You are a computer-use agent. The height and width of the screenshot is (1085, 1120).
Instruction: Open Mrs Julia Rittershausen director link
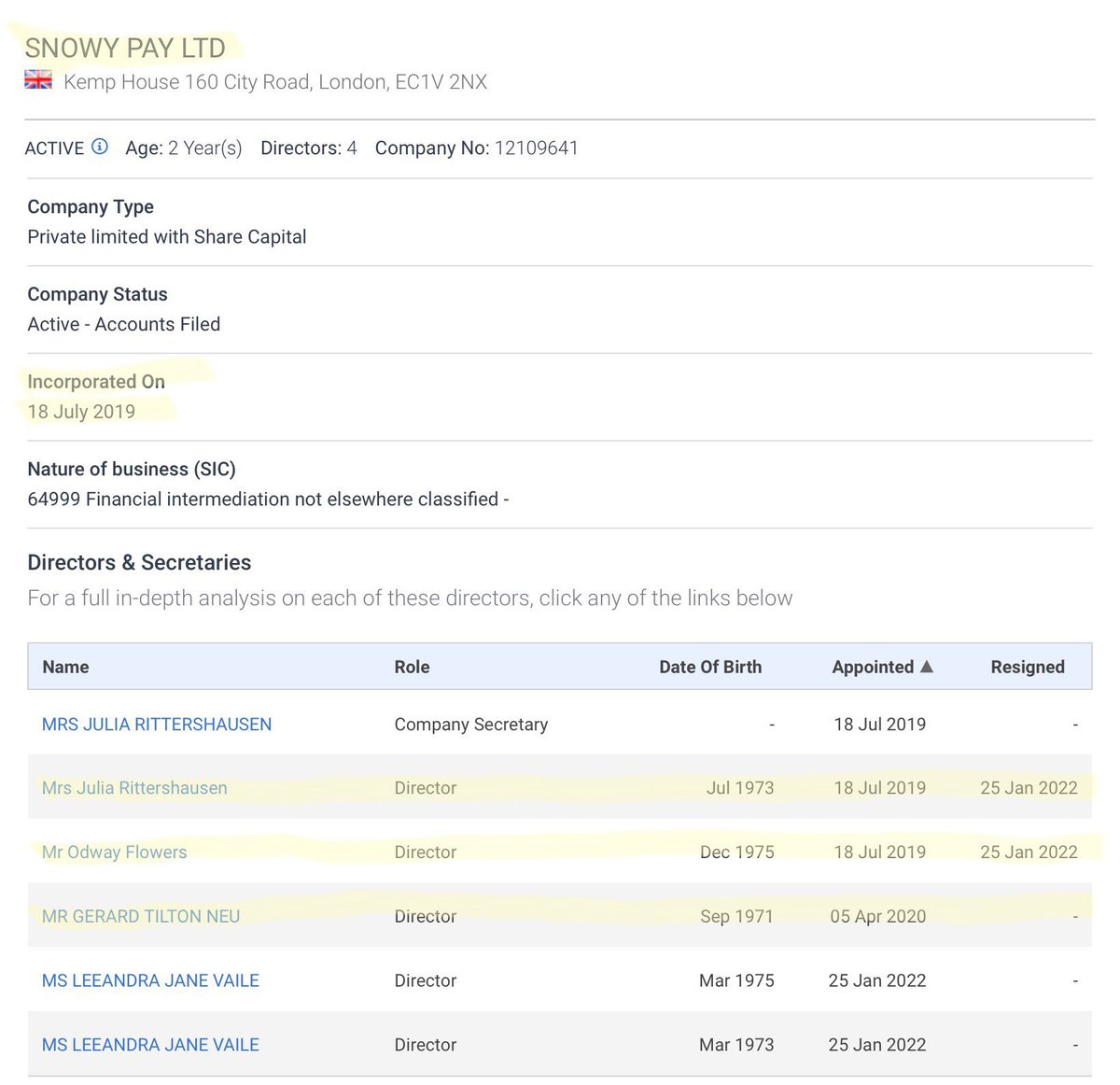(x=134, y=787)
